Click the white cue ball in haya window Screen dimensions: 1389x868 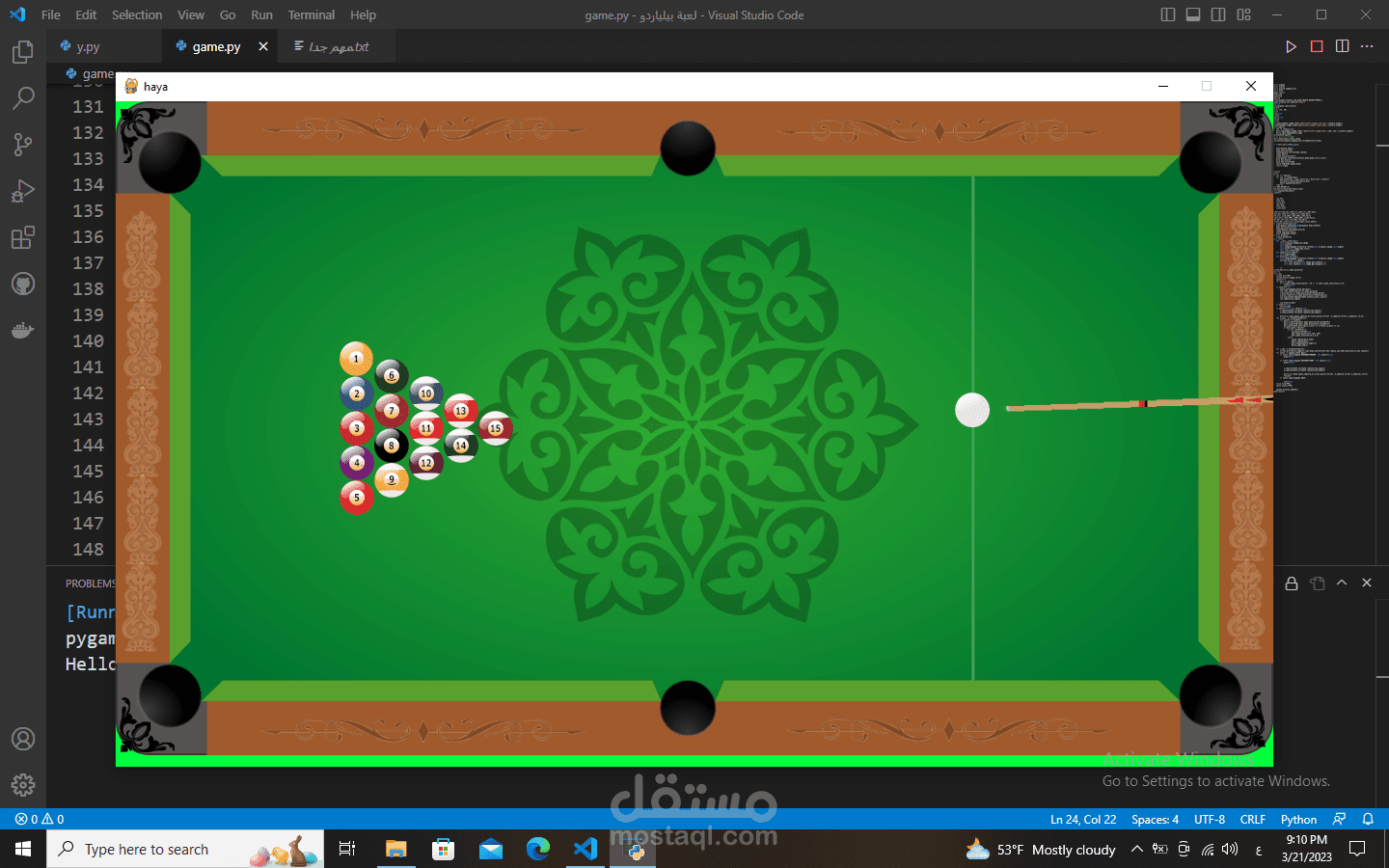972,410
